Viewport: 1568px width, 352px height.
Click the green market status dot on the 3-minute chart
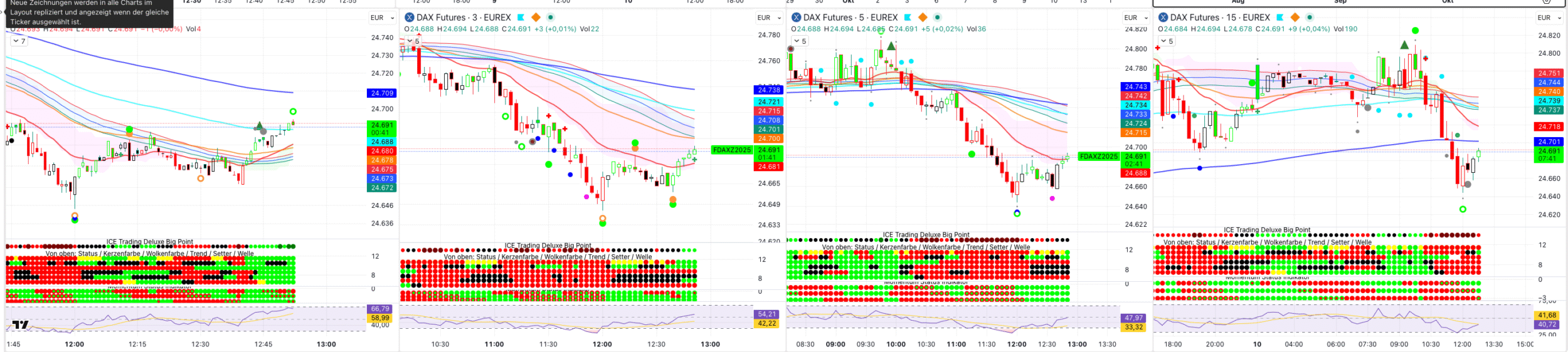click(551, 18)
